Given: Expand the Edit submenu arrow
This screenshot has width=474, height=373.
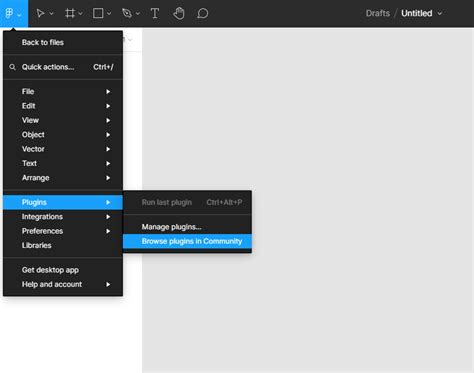Looking at the screenshot, I should pyautogui.click(x=108, y=106).
